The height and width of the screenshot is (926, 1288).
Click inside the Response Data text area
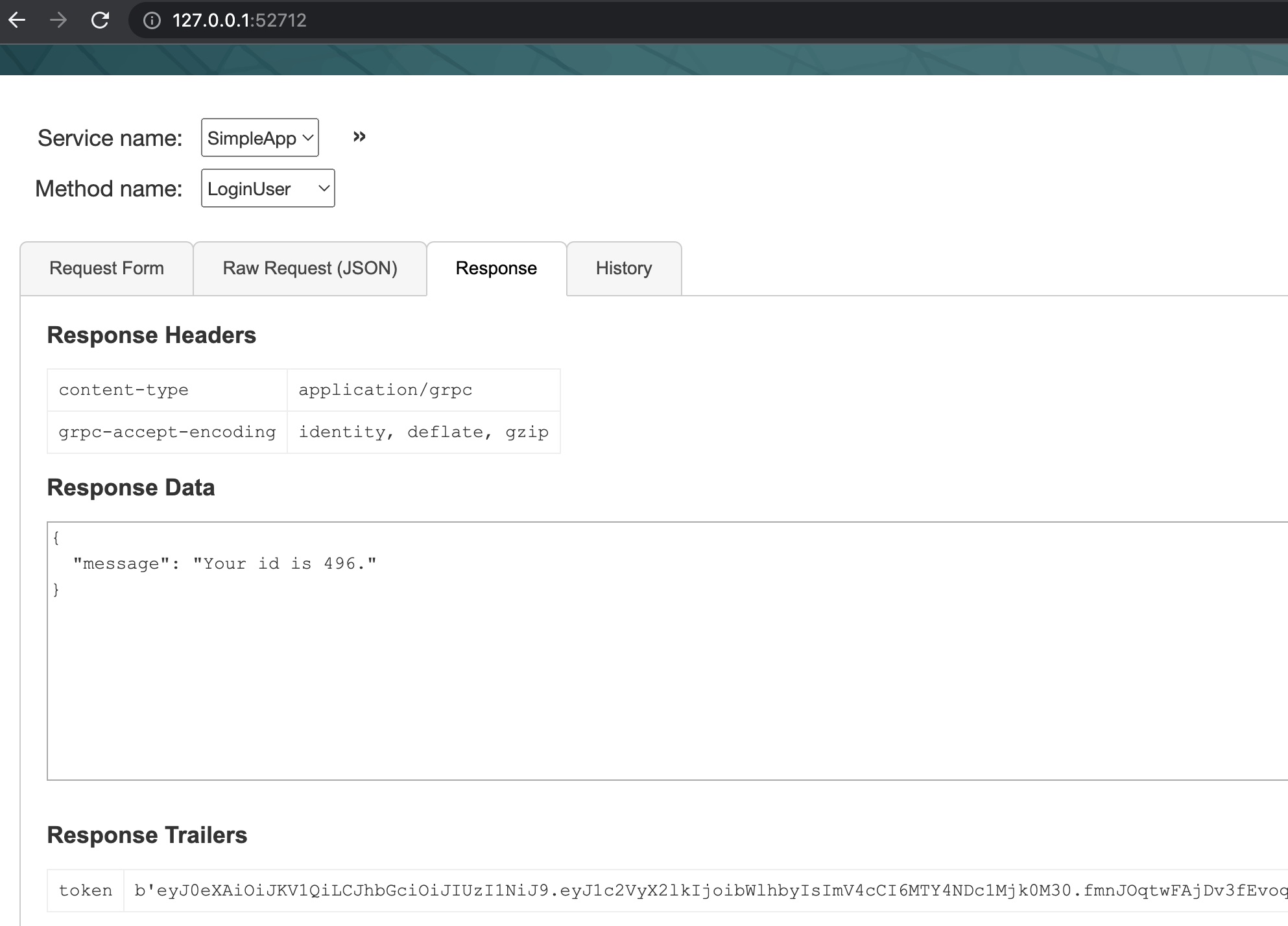[x=649, y=681]
